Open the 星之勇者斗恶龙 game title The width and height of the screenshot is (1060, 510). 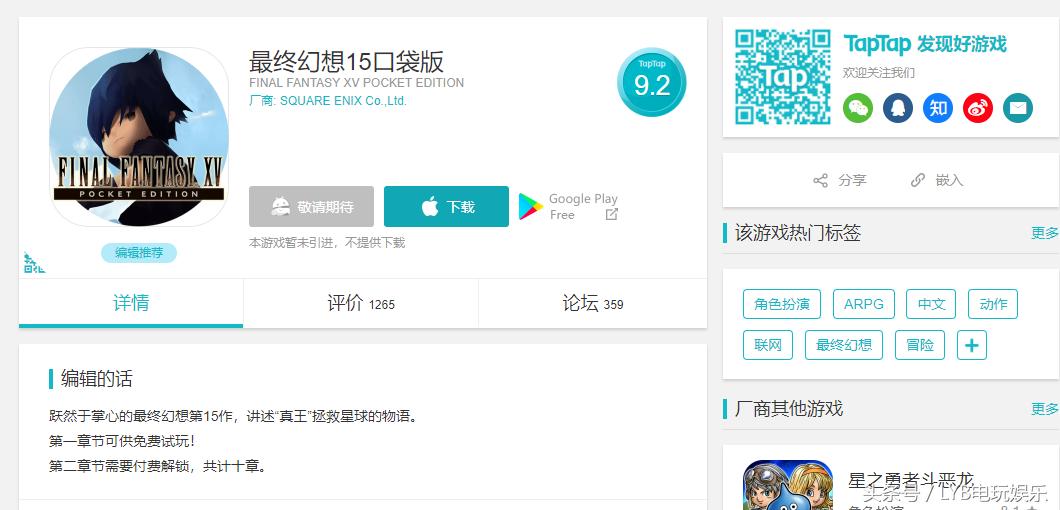click(x=911, y=482)
